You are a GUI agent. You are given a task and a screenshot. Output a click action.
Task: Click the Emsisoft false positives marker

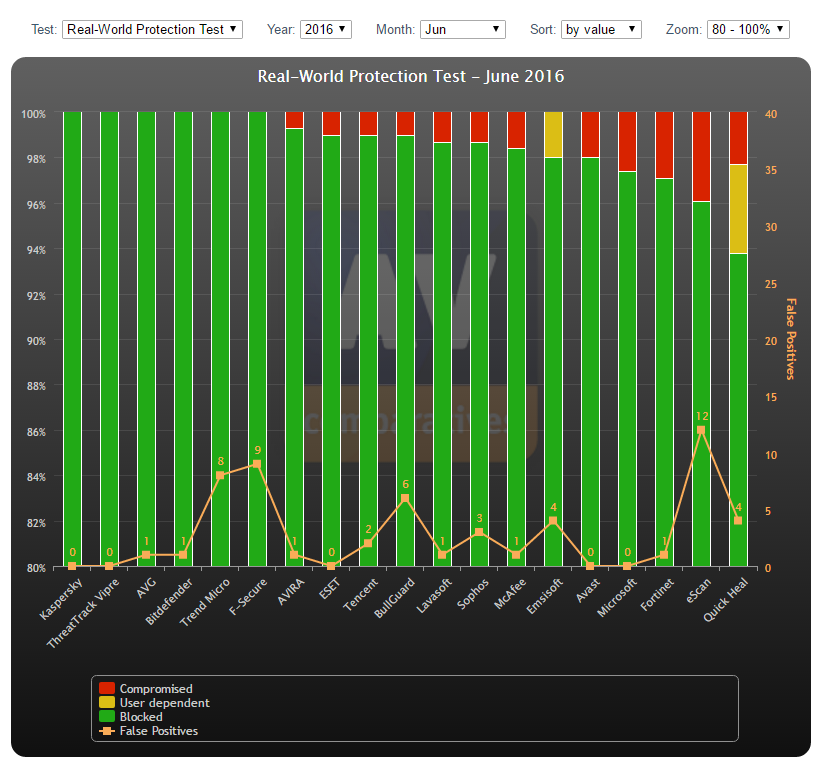[553, 521]
